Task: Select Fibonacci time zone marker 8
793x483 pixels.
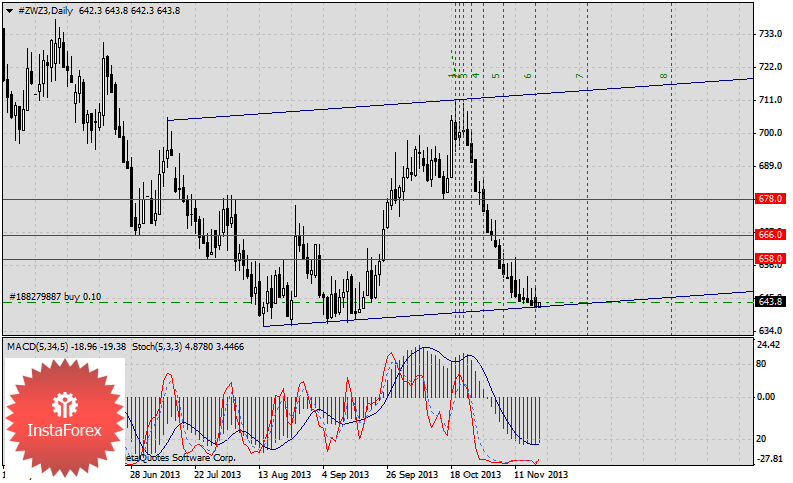Action: pyautogui.click(x=663, y=76)
